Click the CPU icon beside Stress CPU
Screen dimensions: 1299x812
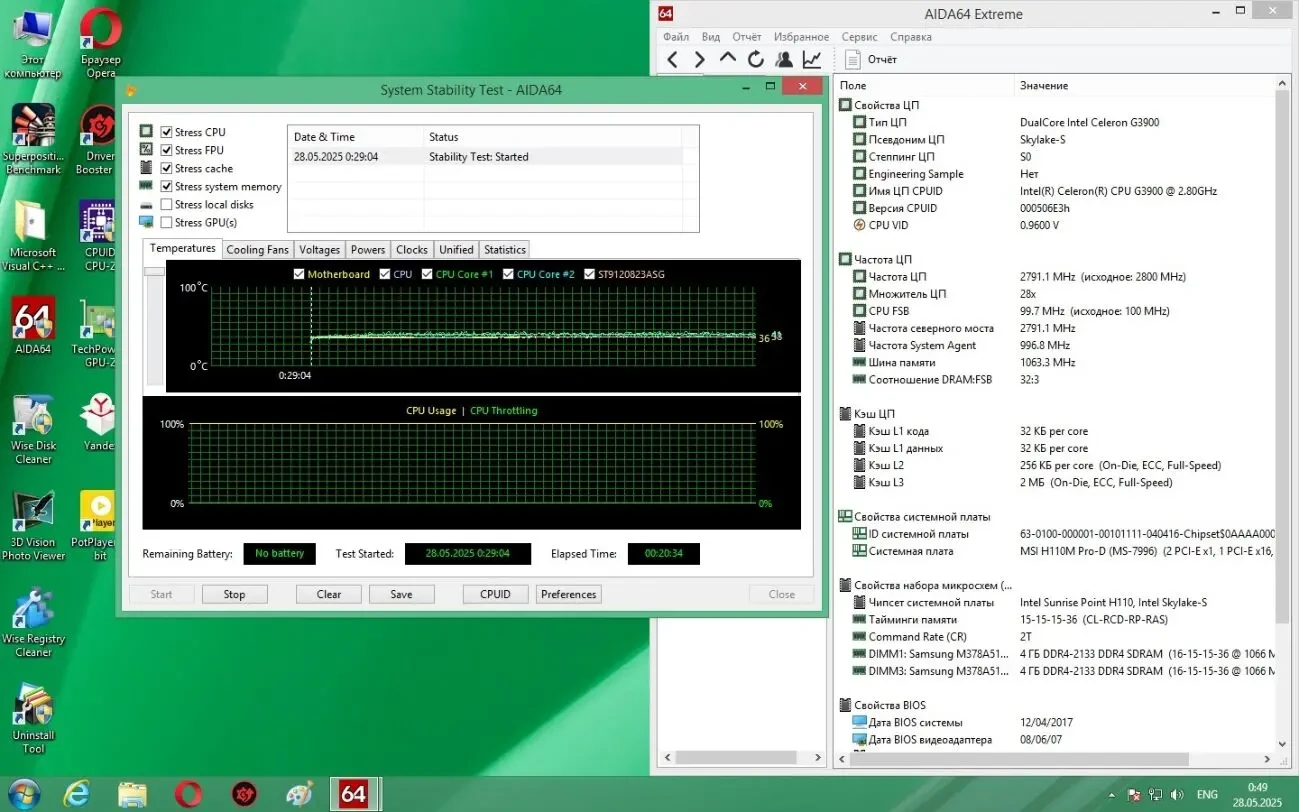[x=147, y=131]
